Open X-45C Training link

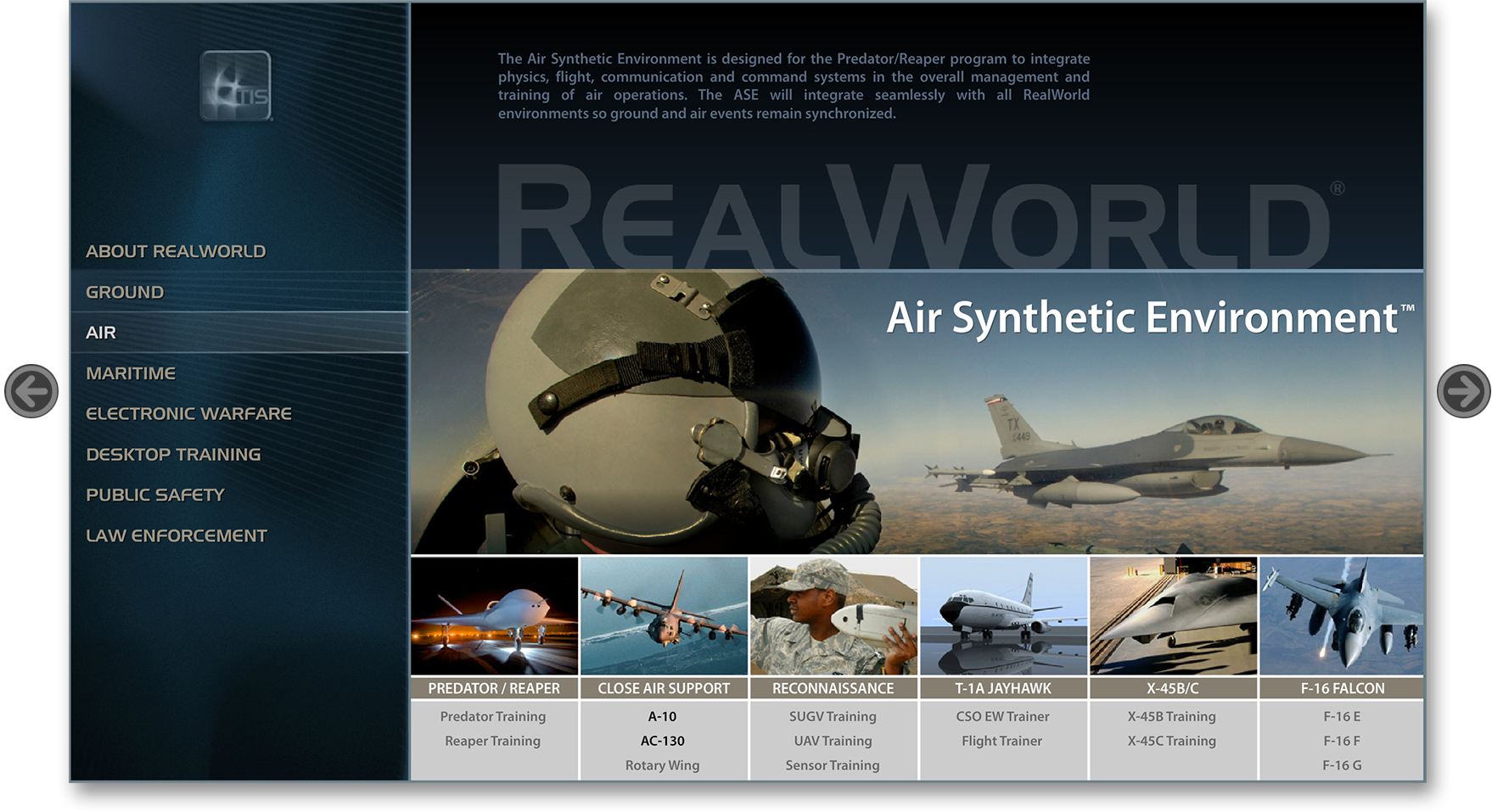point(1172,742)
